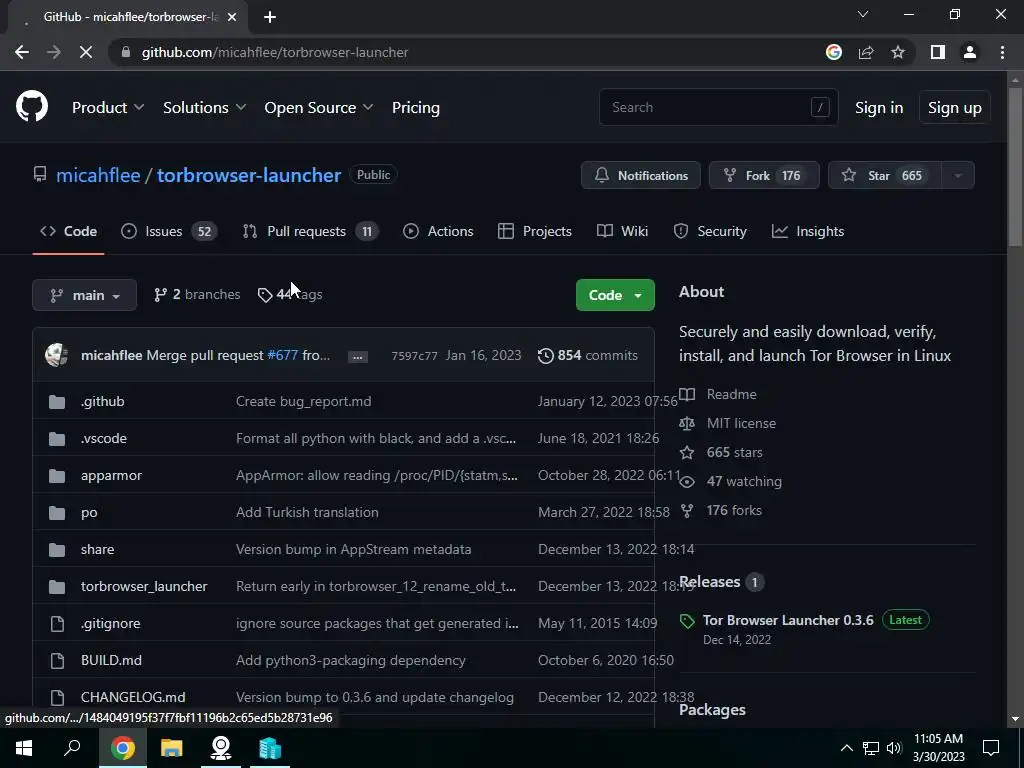Switch to Pull requests tab
Image resolution: width=1024 pixels, height=768 pixels.
coord(311,231)
